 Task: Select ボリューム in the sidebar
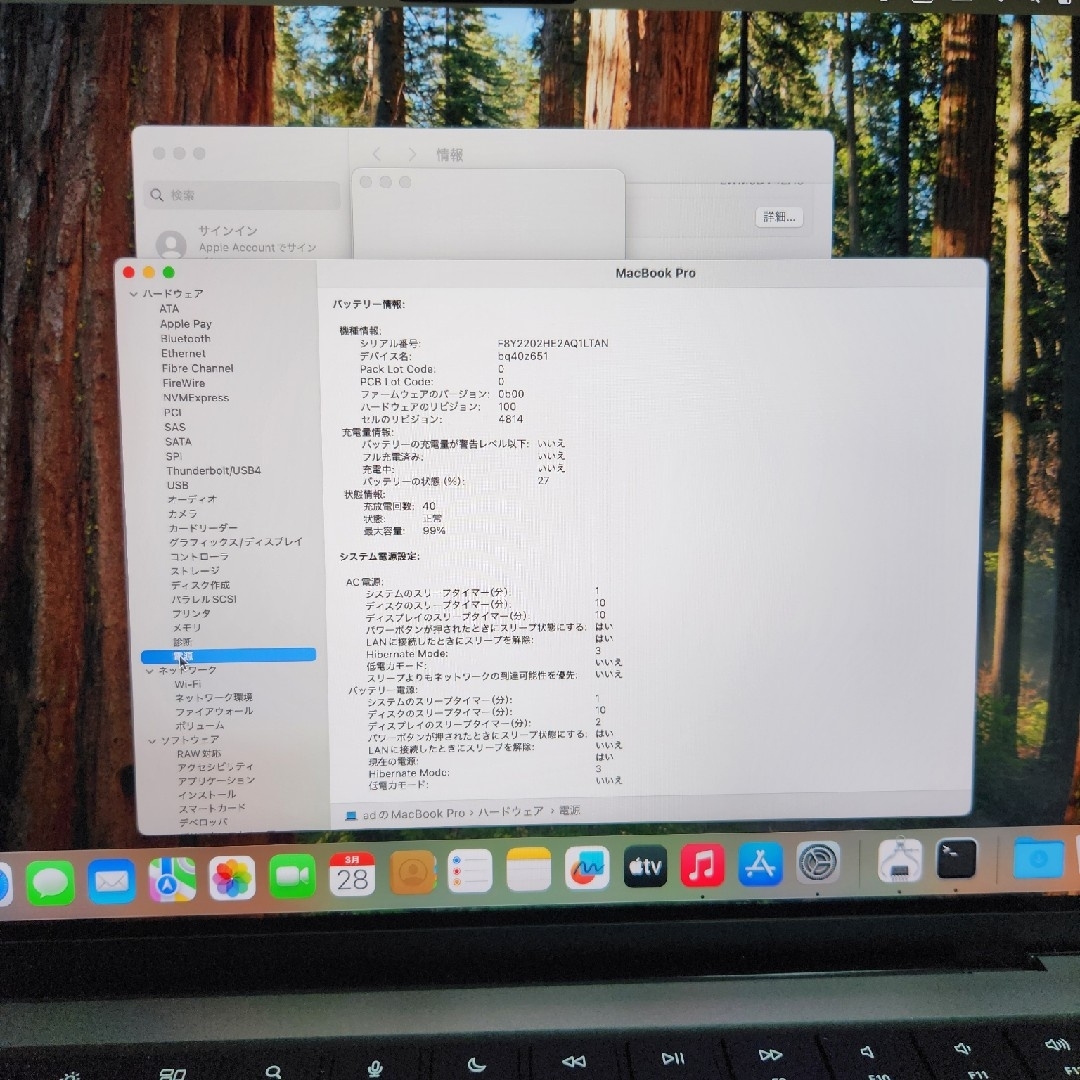200,725
